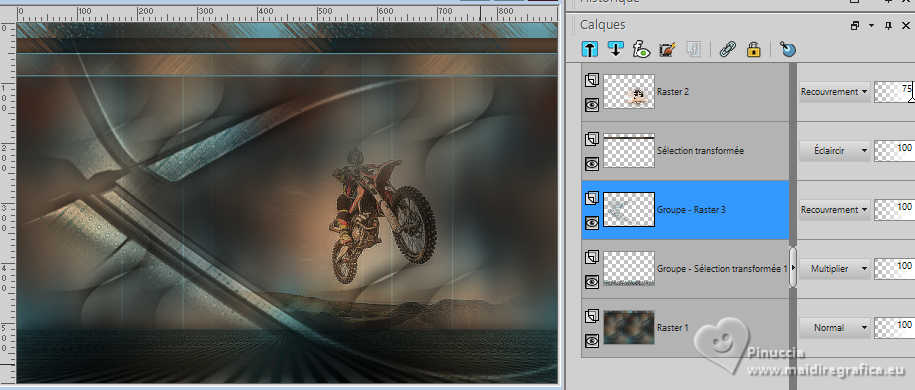Click the Raster 2 layer thumbnail
Image resolution: width=915 pixels, height=390 pixels.
(x=628, y=92)
